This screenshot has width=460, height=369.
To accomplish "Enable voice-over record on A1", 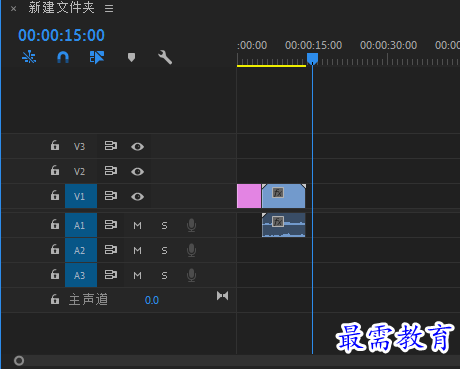I will tap(191, 225).
